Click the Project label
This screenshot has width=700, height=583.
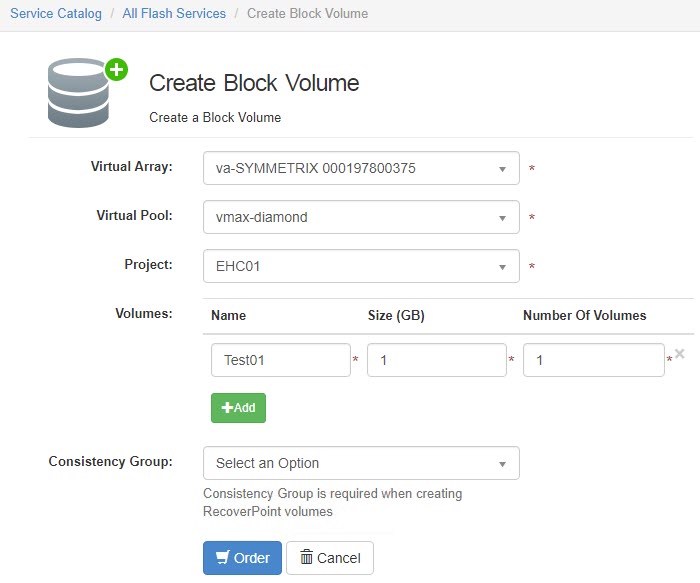tap(148, 265)
